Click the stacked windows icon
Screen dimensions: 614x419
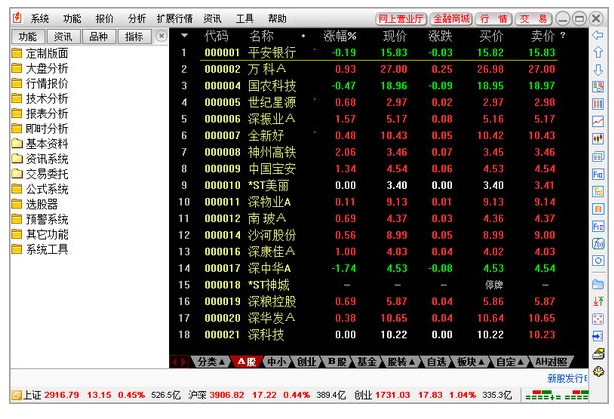[598, 157]
